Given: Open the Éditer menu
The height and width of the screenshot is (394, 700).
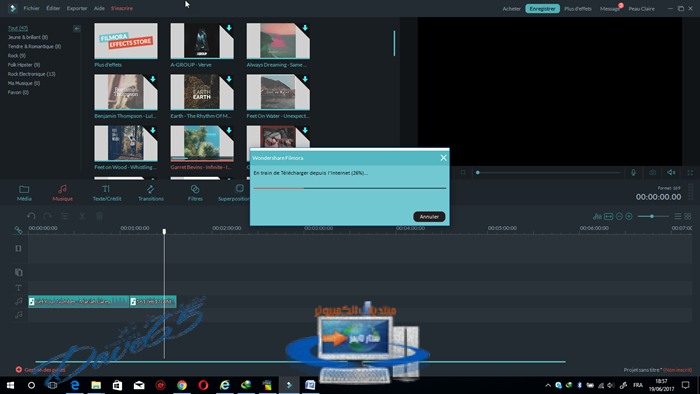Looking at the screenshot, I should [53, 8].
